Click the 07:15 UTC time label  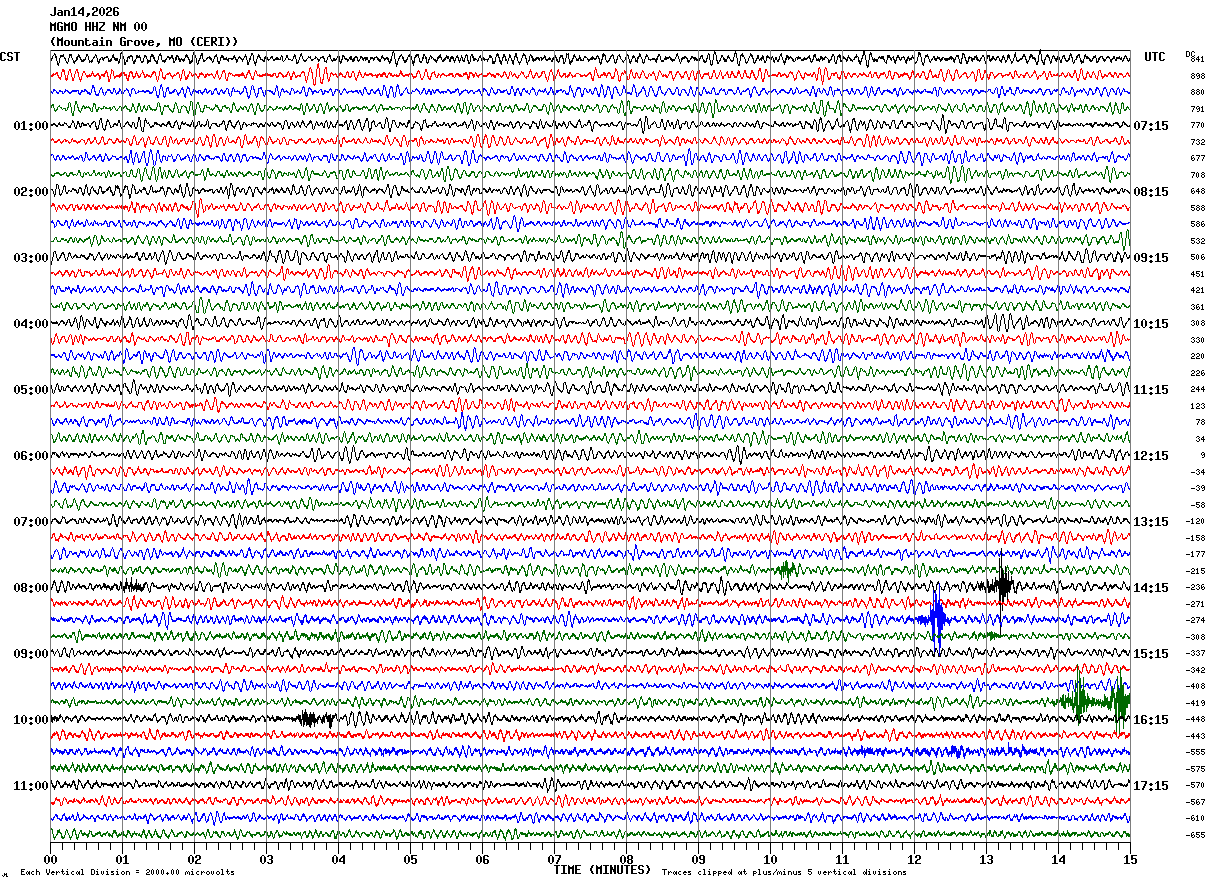coord(1151,126)
